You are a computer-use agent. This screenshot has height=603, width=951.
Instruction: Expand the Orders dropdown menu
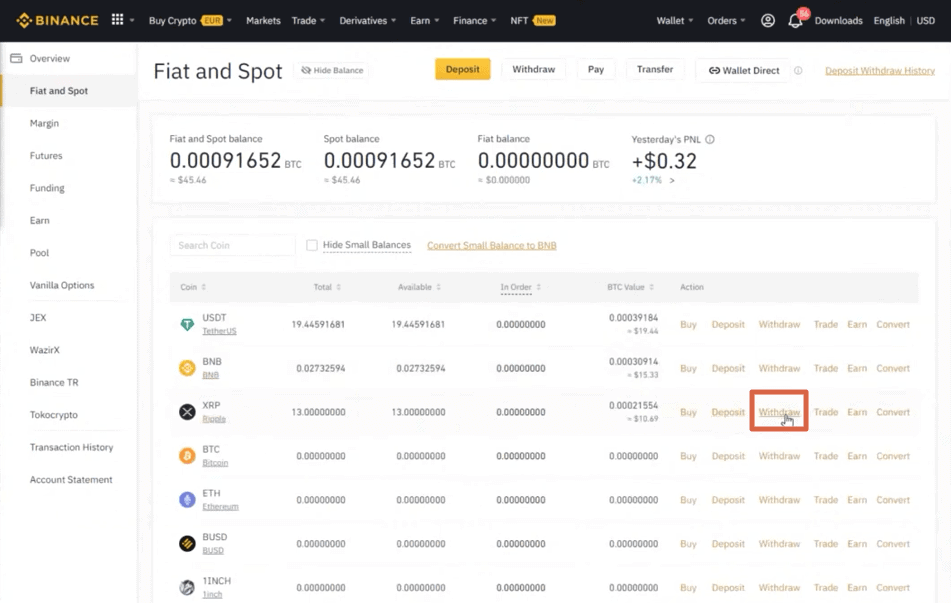[x=726, y=21]
